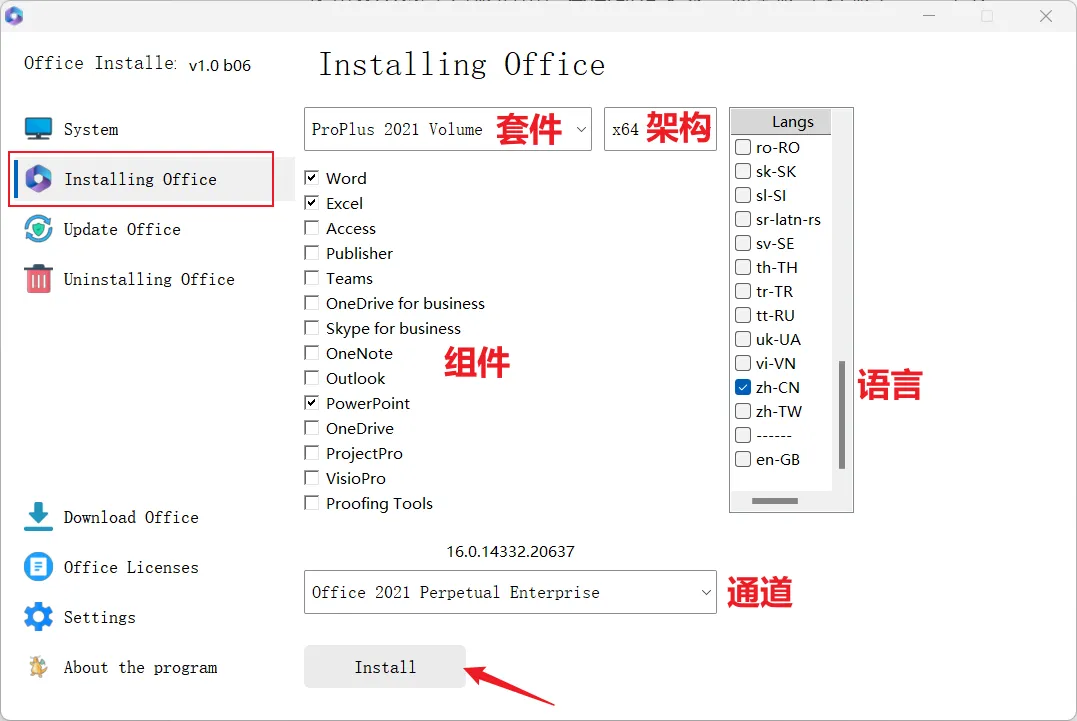1077x721 pixels.
Task: Tick the Teams checkbox
Action: (x=311, y=277)
